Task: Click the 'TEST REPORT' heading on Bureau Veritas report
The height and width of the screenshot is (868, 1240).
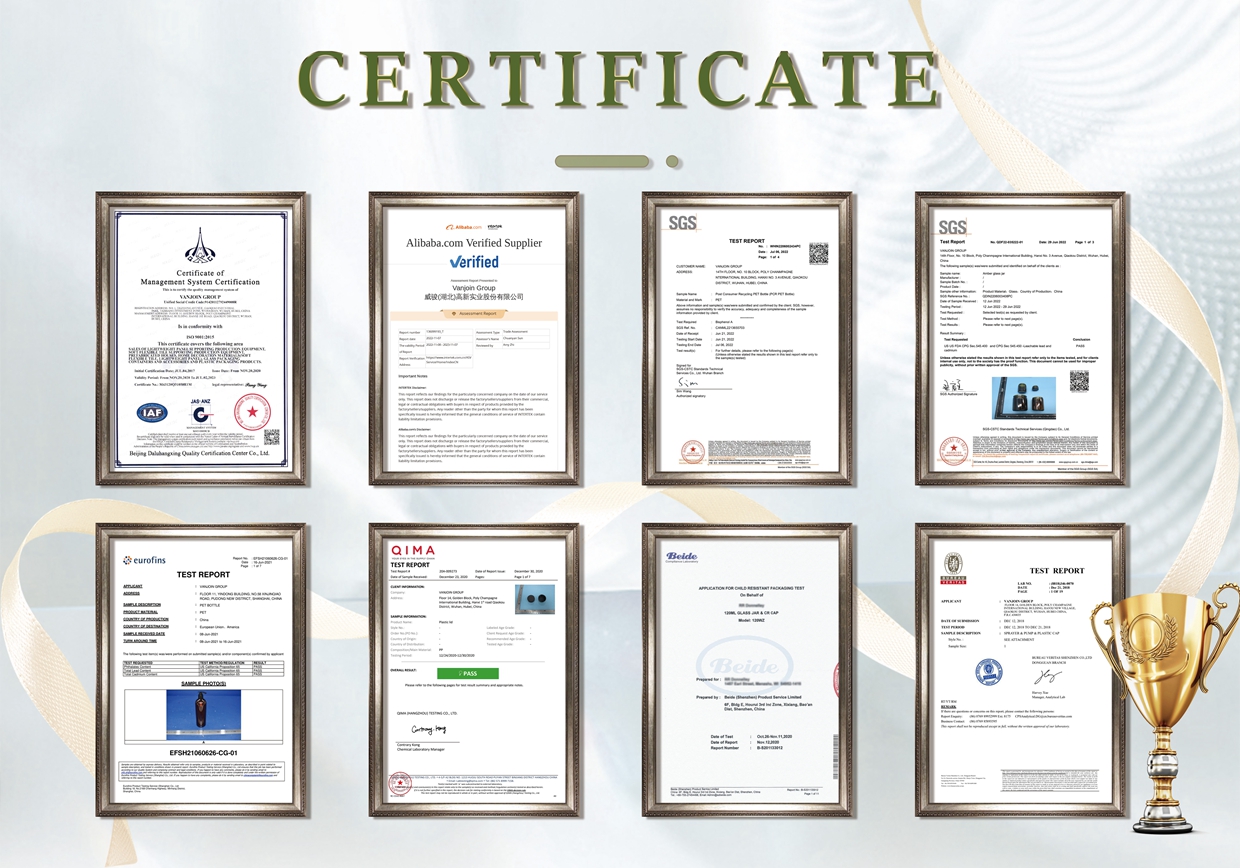Action: (x=1057, y=571)
